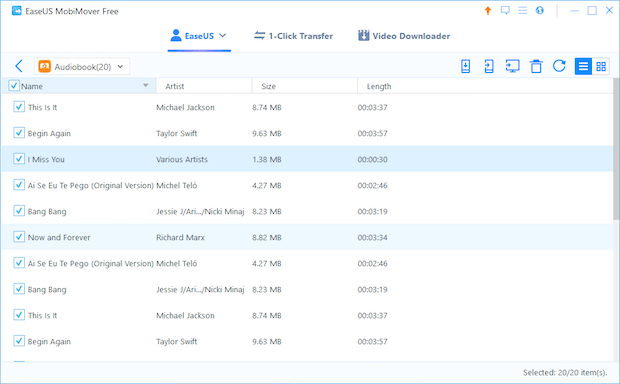Click the vertical scrollbar thumb

pyautogui.click(x=616, y=149)
